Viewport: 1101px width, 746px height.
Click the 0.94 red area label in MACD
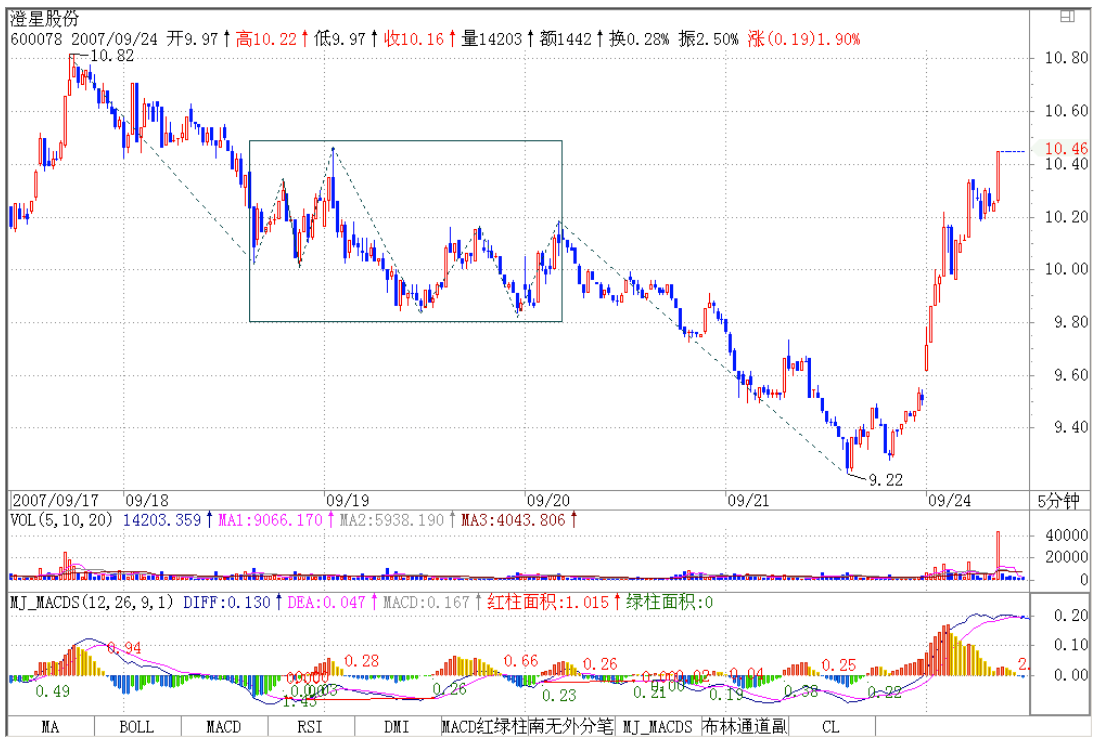(x=124, y=648)
